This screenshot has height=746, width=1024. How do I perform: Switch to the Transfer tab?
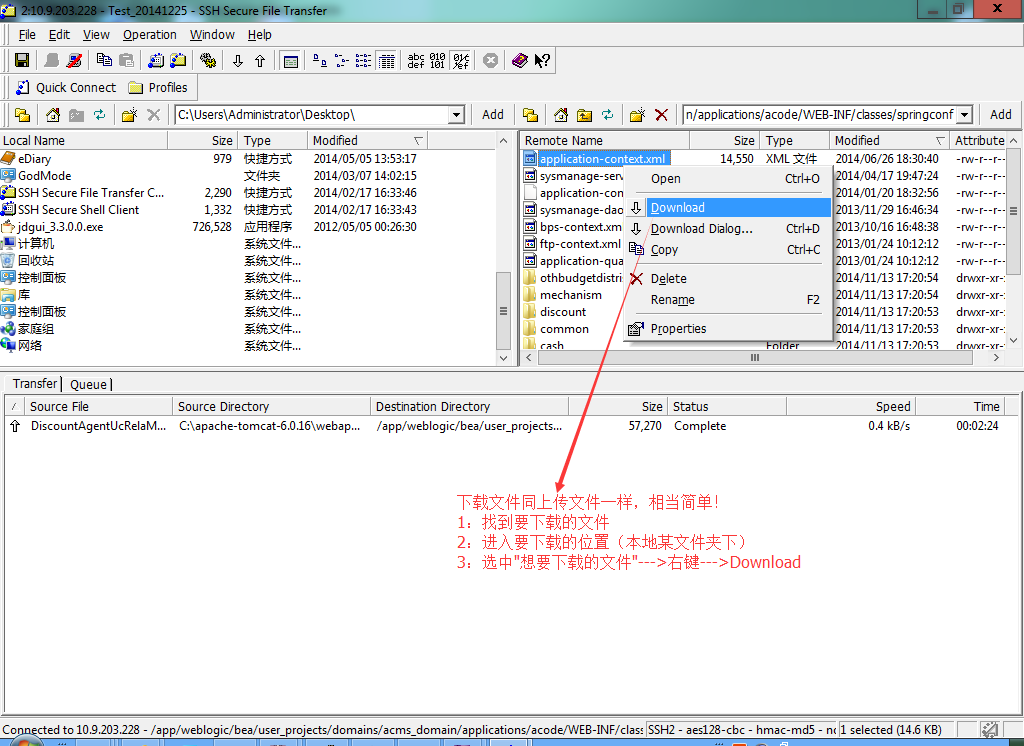35,383
